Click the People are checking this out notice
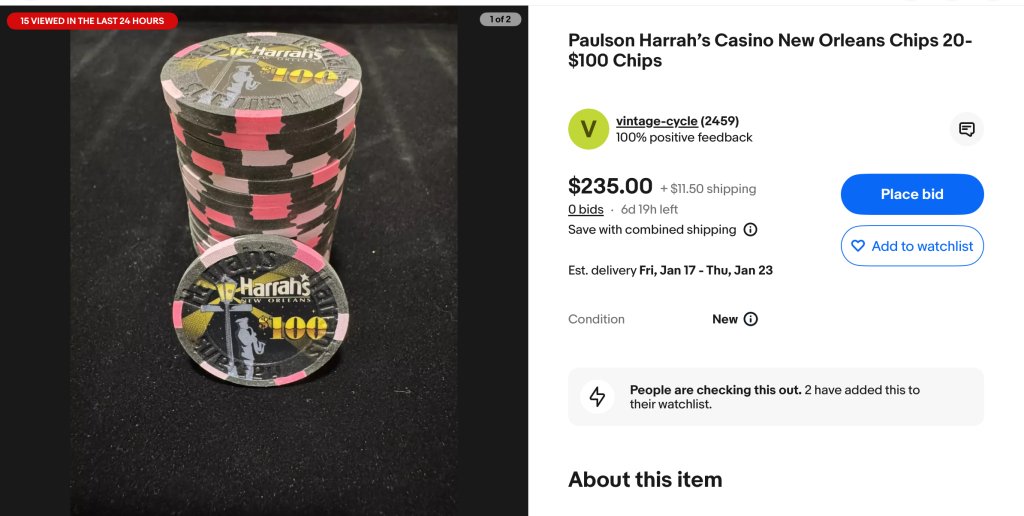1024x516 pixels. tap(776, 396)
